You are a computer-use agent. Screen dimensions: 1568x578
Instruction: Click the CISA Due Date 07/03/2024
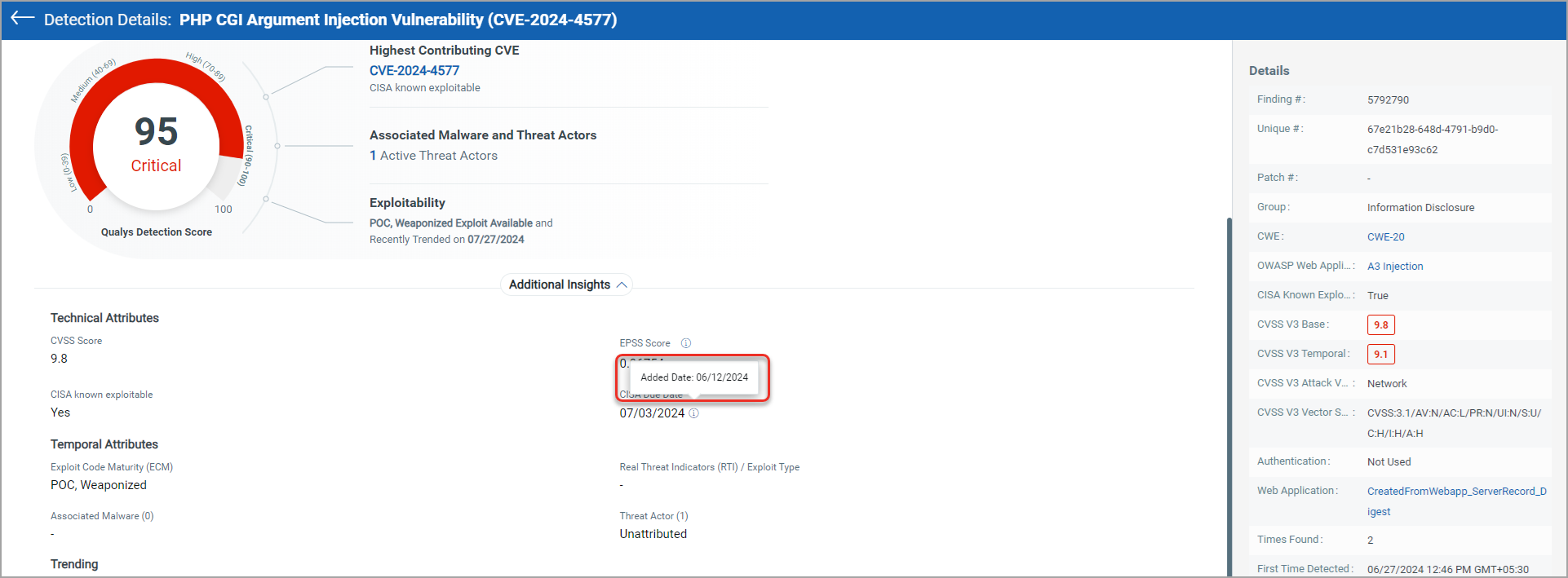tap(652, 413)
